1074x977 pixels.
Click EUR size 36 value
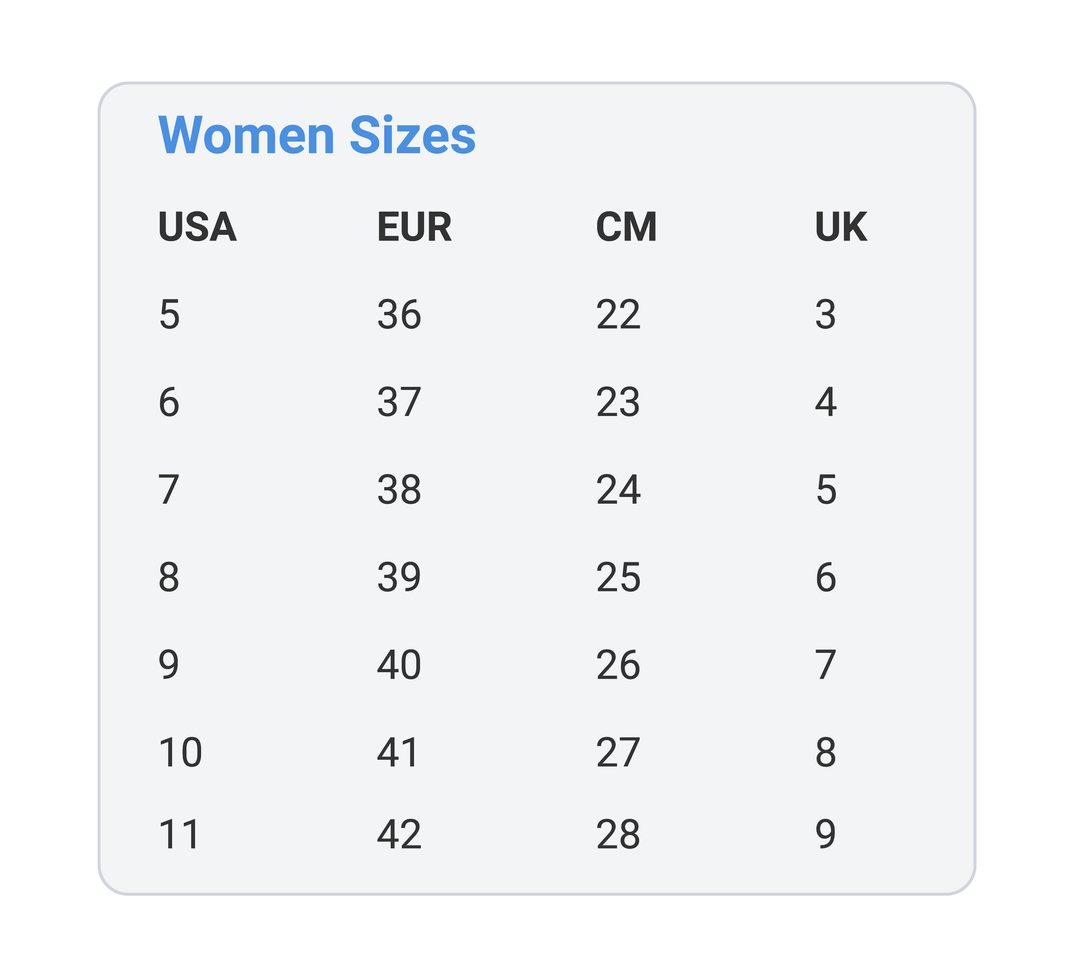coord(399,315)
